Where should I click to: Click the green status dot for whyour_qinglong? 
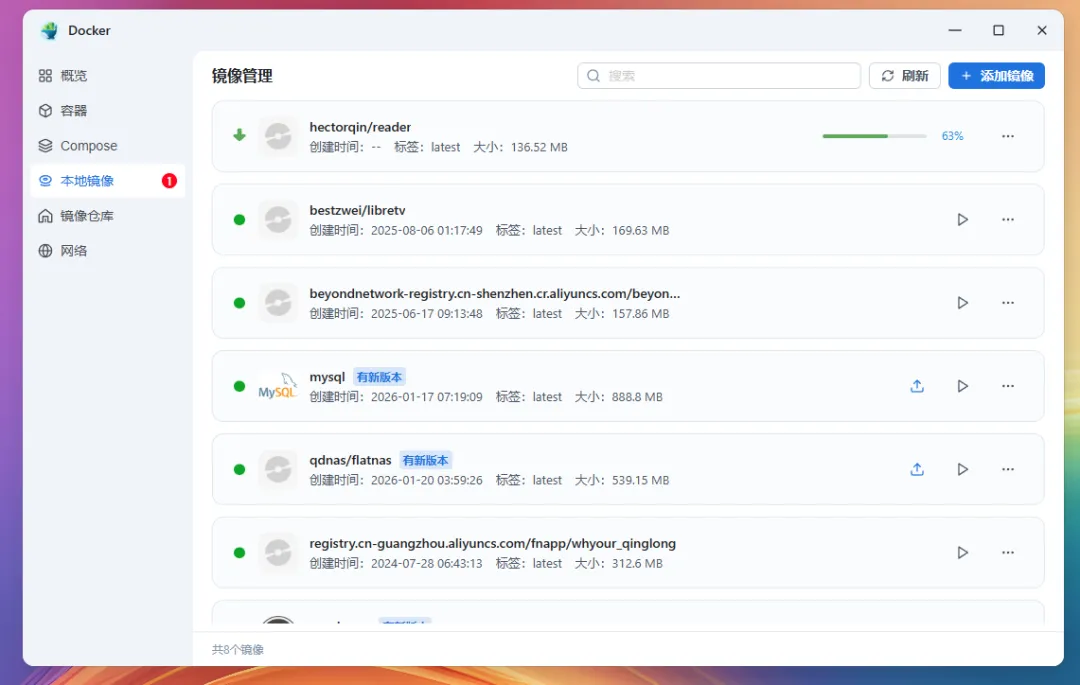(x=239, y=553)
